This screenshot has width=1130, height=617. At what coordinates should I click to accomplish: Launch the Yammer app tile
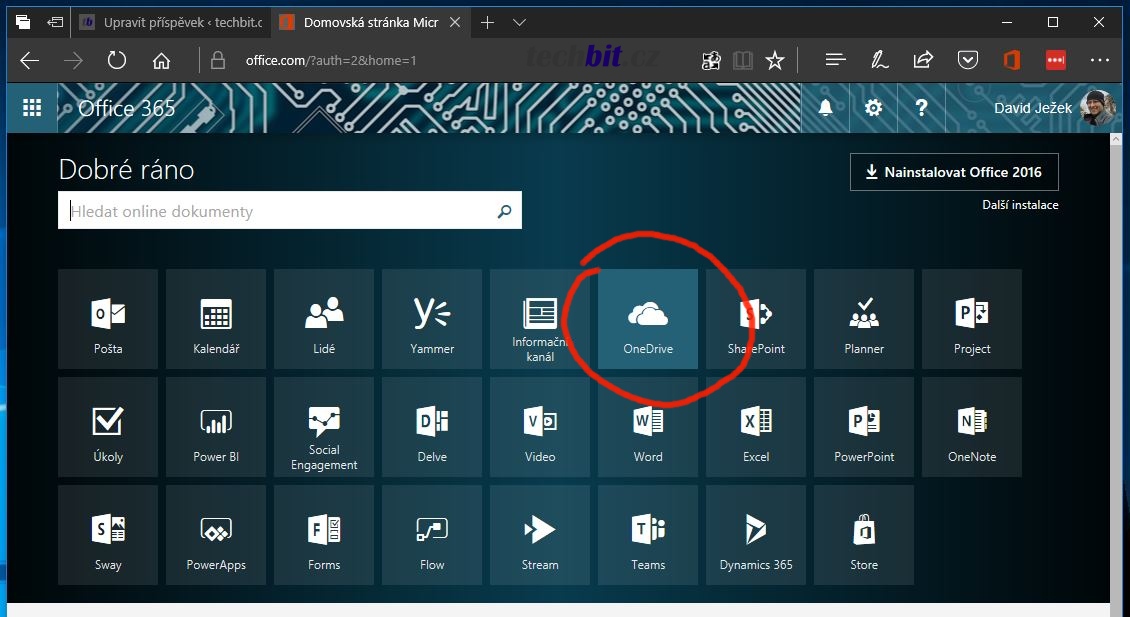432,319
